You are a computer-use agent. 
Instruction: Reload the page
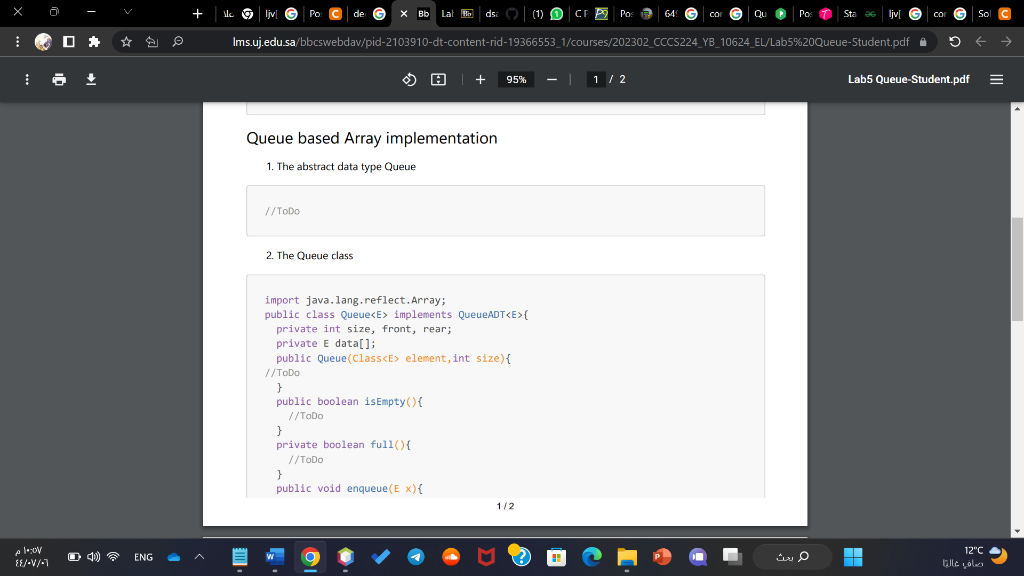955,41
